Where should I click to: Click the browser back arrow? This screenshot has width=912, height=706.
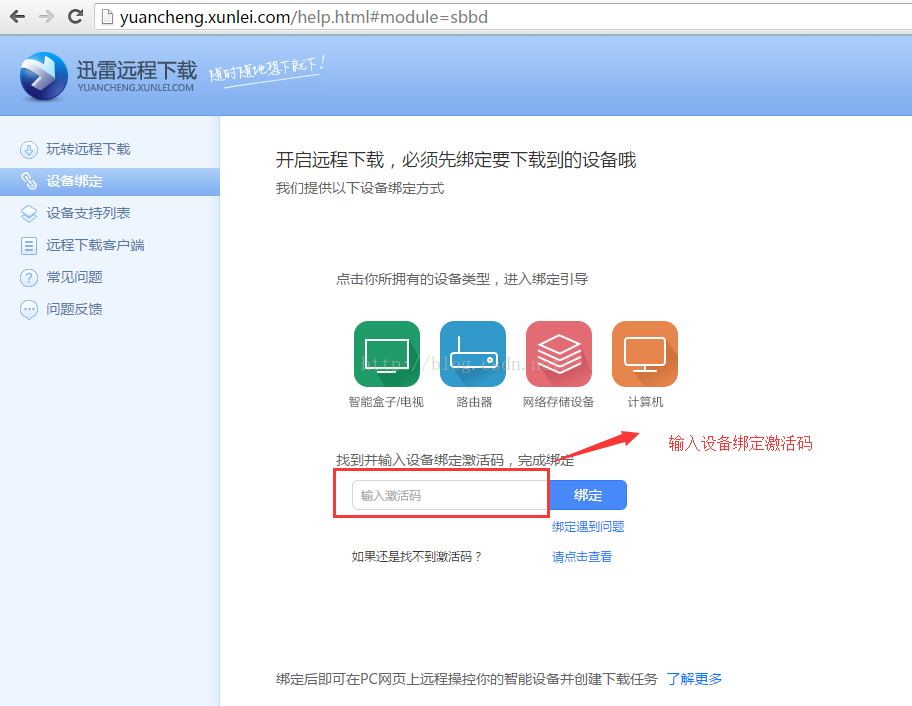pyautogui.click(x=17, y=16)
